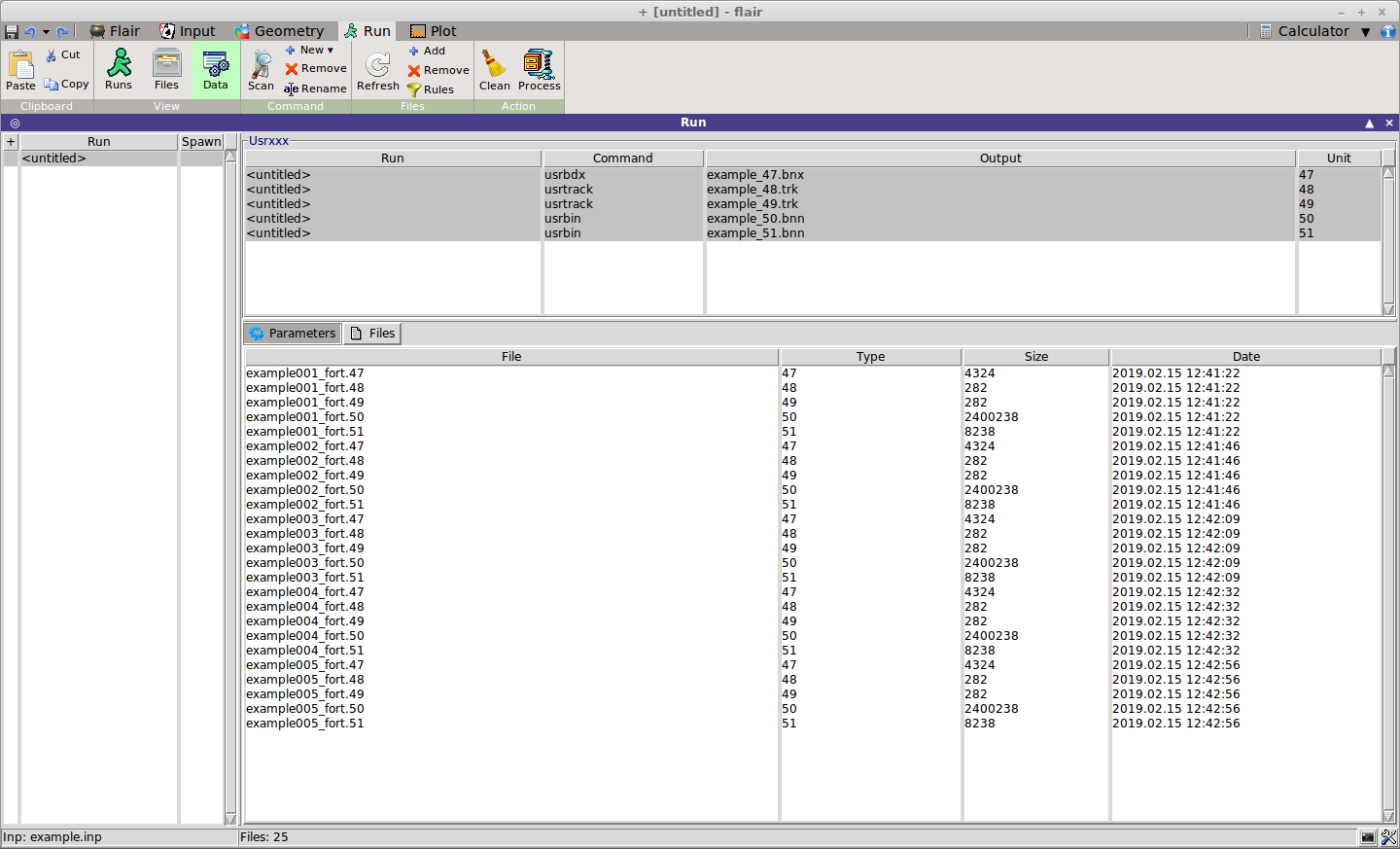The width and height of the screenshot is (1400, 849).
Task: Sort by the Size column header
Action: click(x=1036, y=357)
